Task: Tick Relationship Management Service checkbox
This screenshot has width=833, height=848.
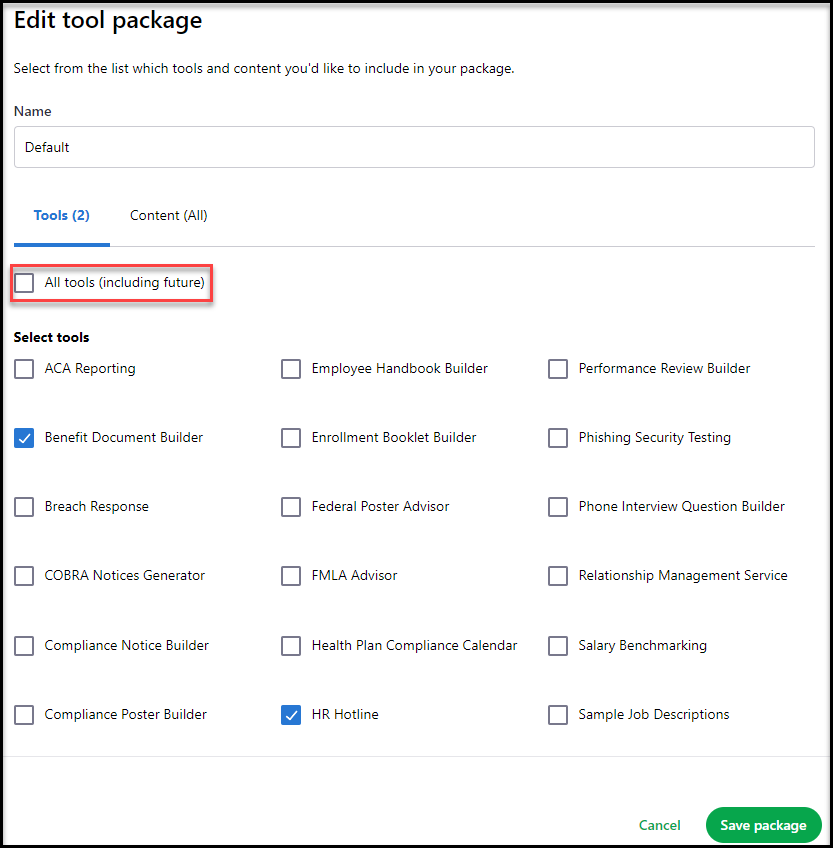Action: 558,576
